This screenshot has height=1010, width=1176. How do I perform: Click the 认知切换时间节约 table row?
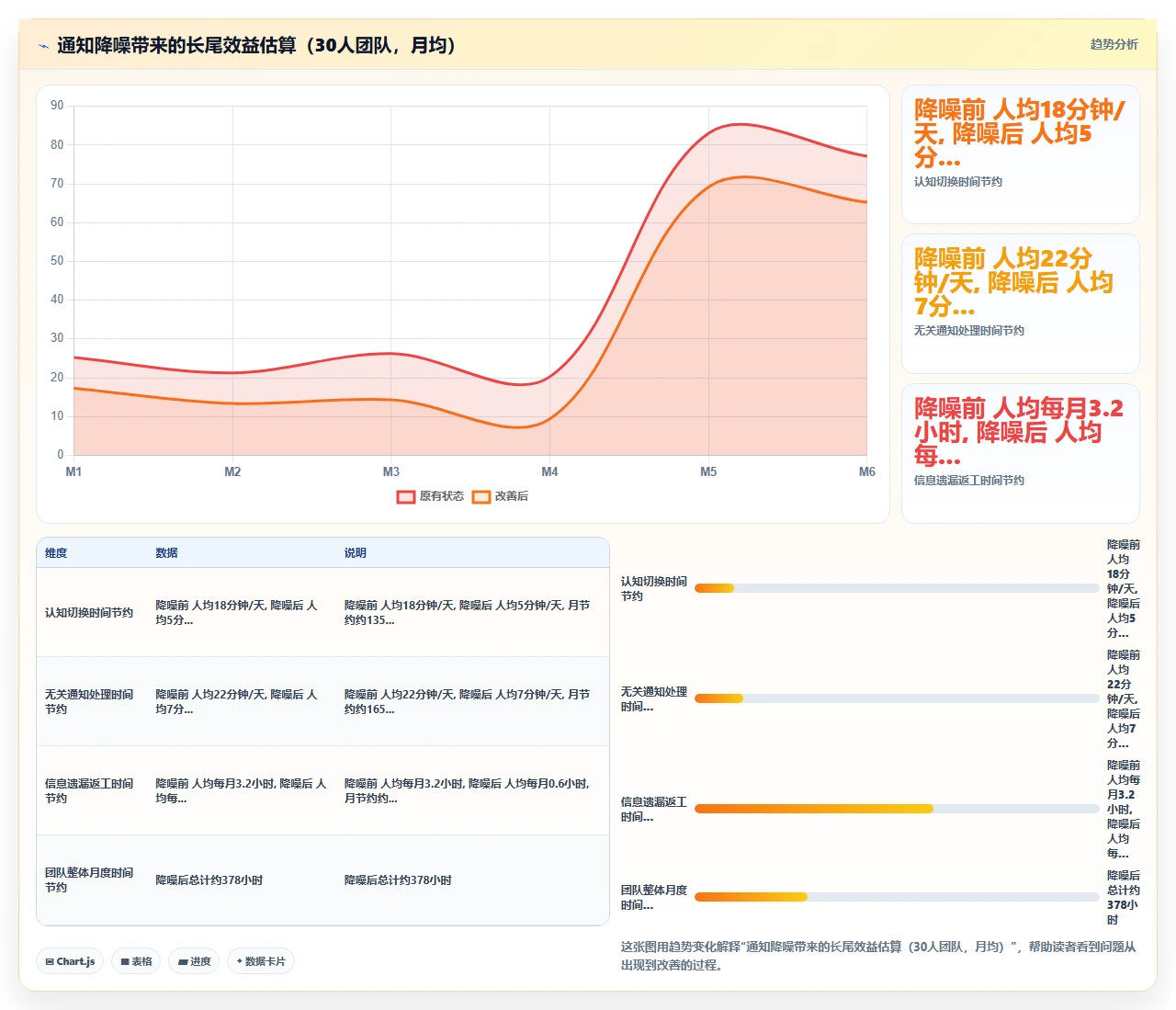[x=322, y=613]
